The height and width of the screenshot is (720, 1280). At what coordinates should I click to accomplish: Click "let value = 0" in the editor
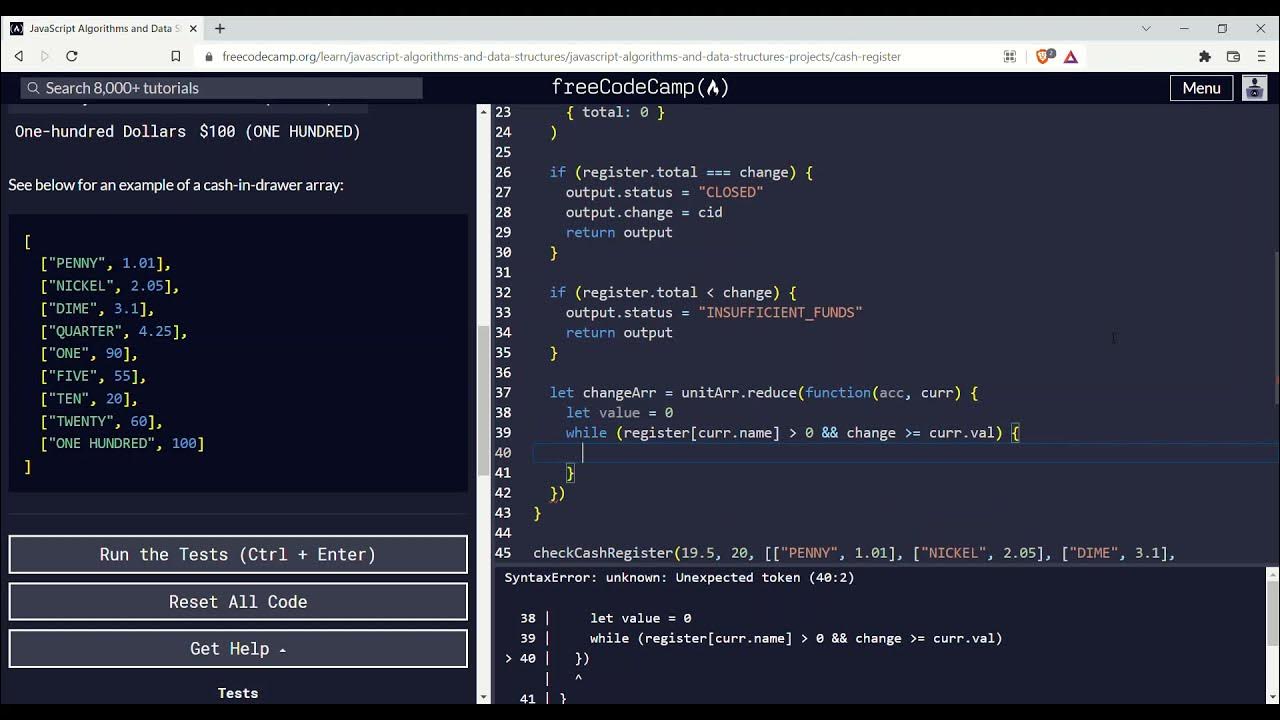coord(619,413)
